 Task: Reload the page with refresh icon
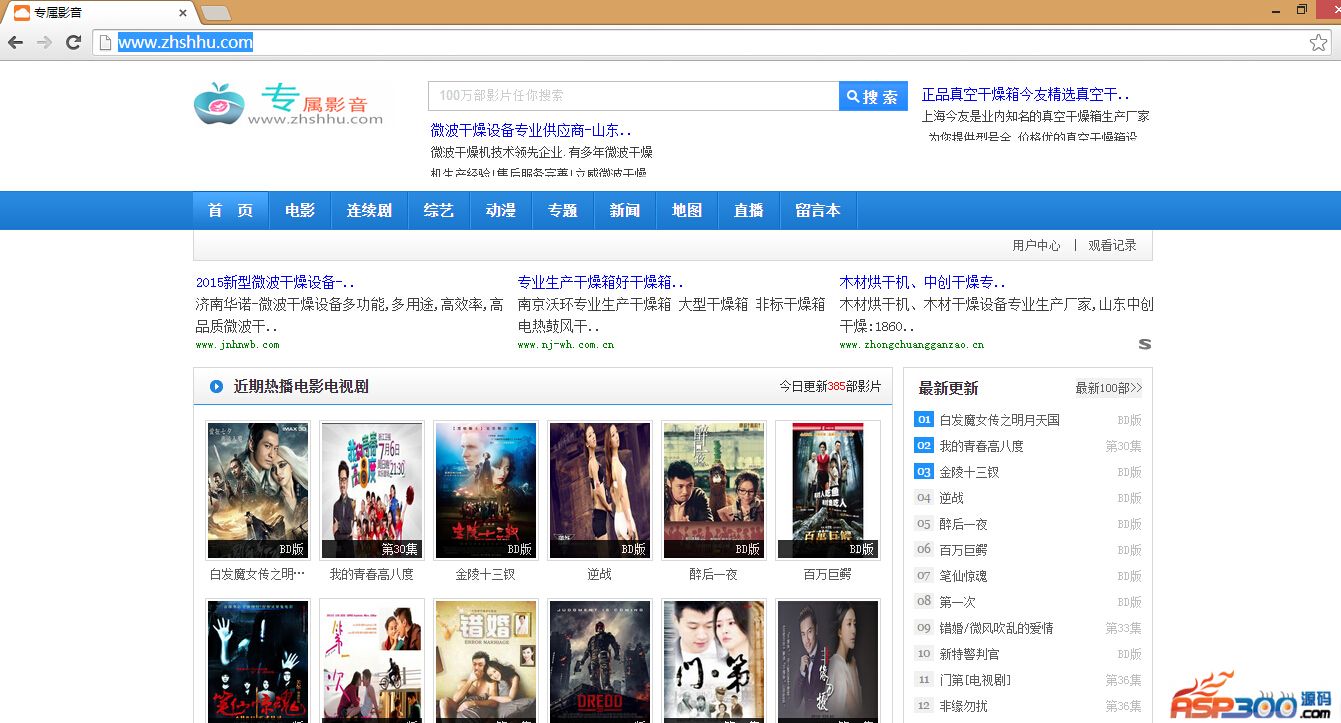[73, 42]
